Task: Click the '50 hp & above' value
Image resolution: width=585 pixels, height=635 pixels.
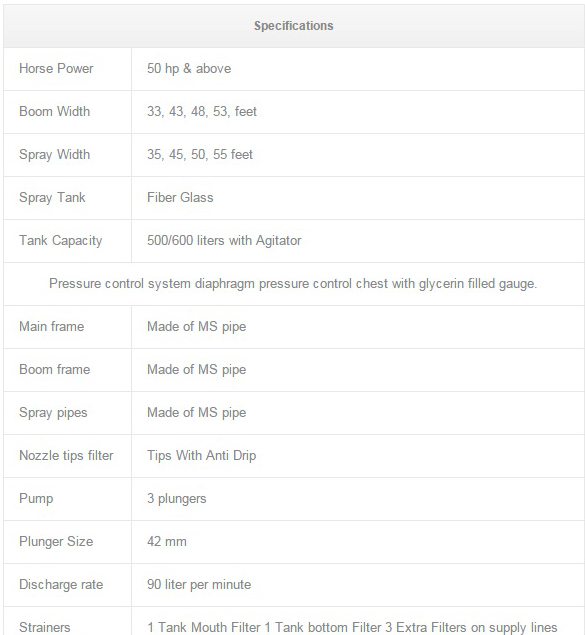Action: click(189, 68)
